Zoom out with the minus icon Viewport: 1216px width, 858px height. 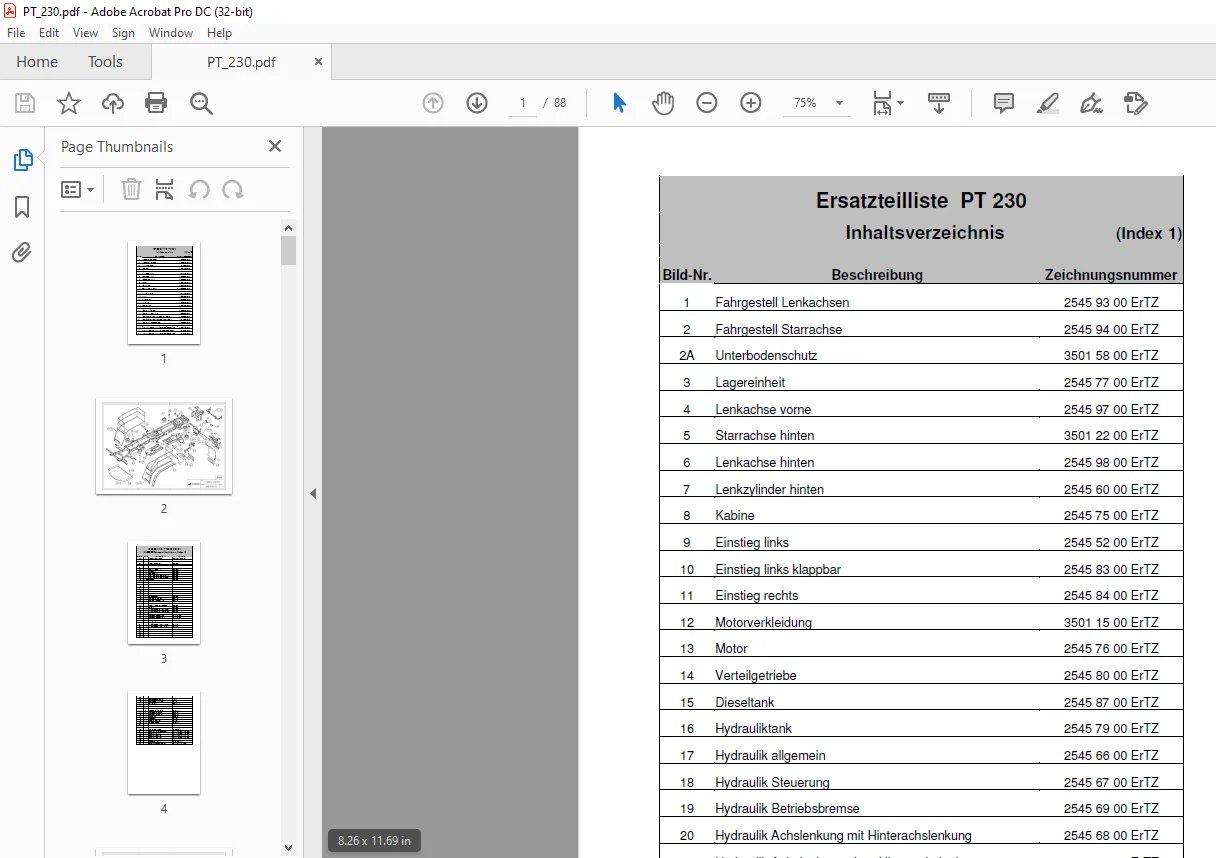click(707, 103)
